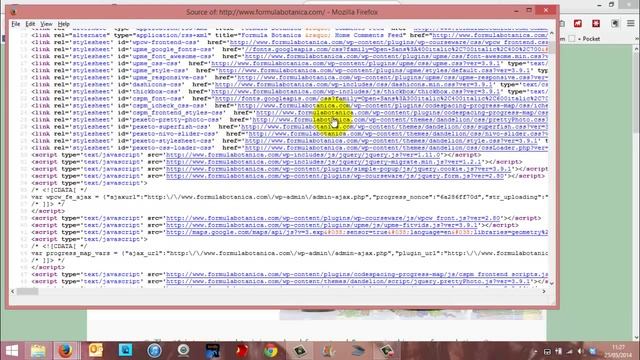Open the volume control in system tray

(x=580, y=351)
